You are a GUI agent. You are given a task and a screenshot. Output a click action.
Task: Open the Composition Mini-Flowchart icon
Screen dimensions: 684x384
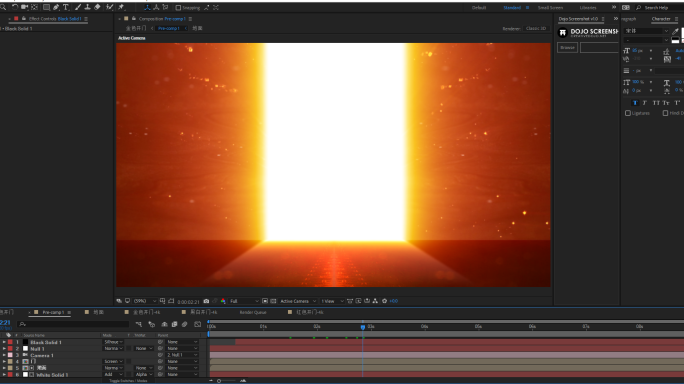coord(139,324)
